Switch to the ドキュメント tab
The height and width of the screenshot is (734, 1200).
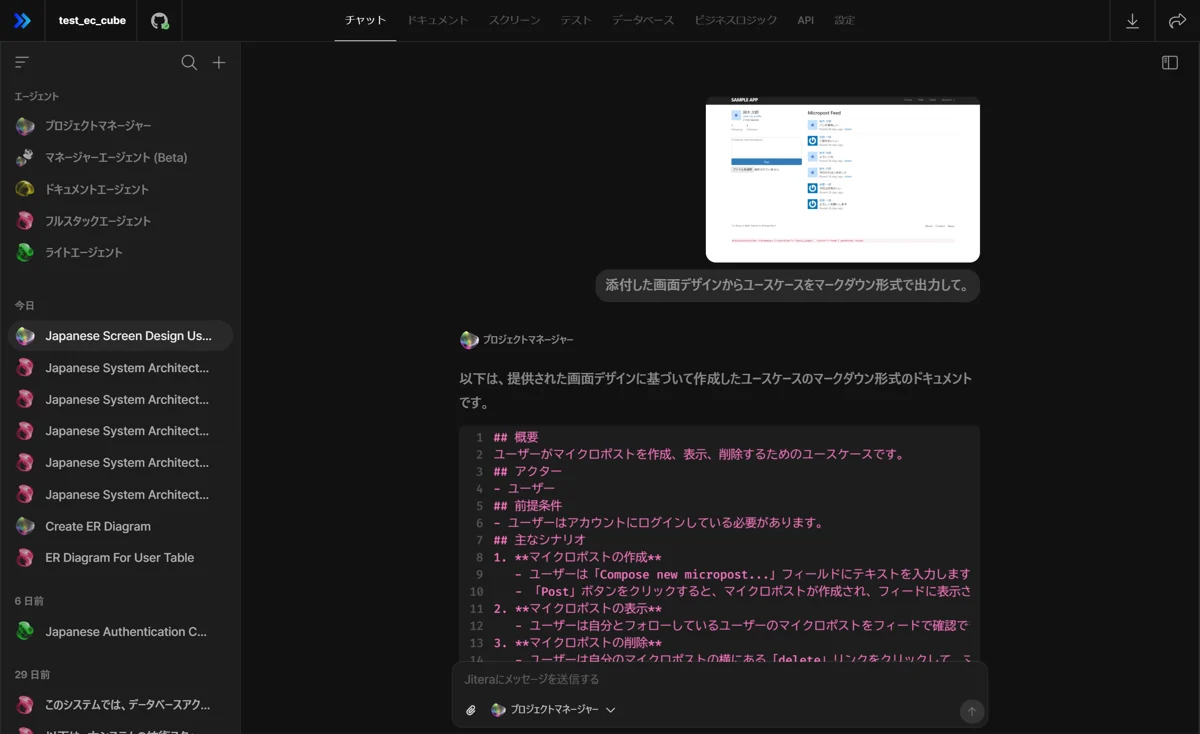[437, 20]
